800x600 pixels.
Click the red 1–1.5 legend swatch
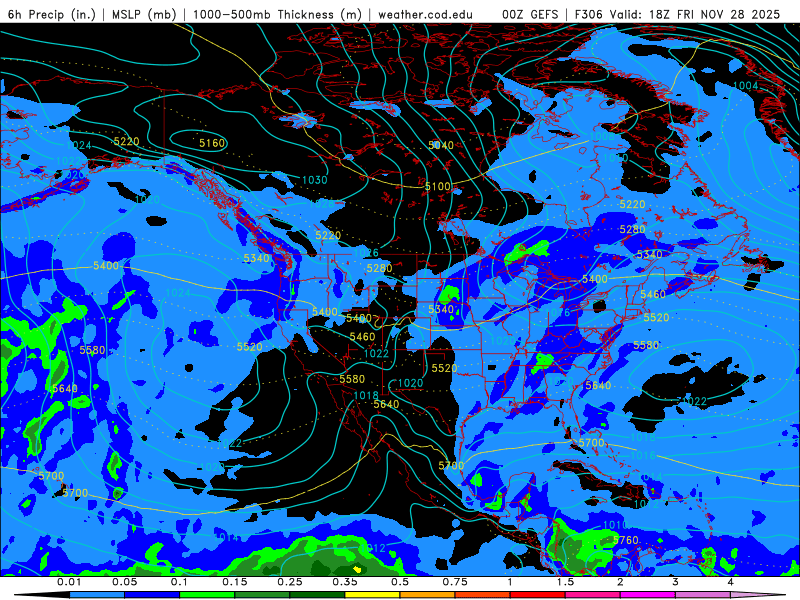538,595
